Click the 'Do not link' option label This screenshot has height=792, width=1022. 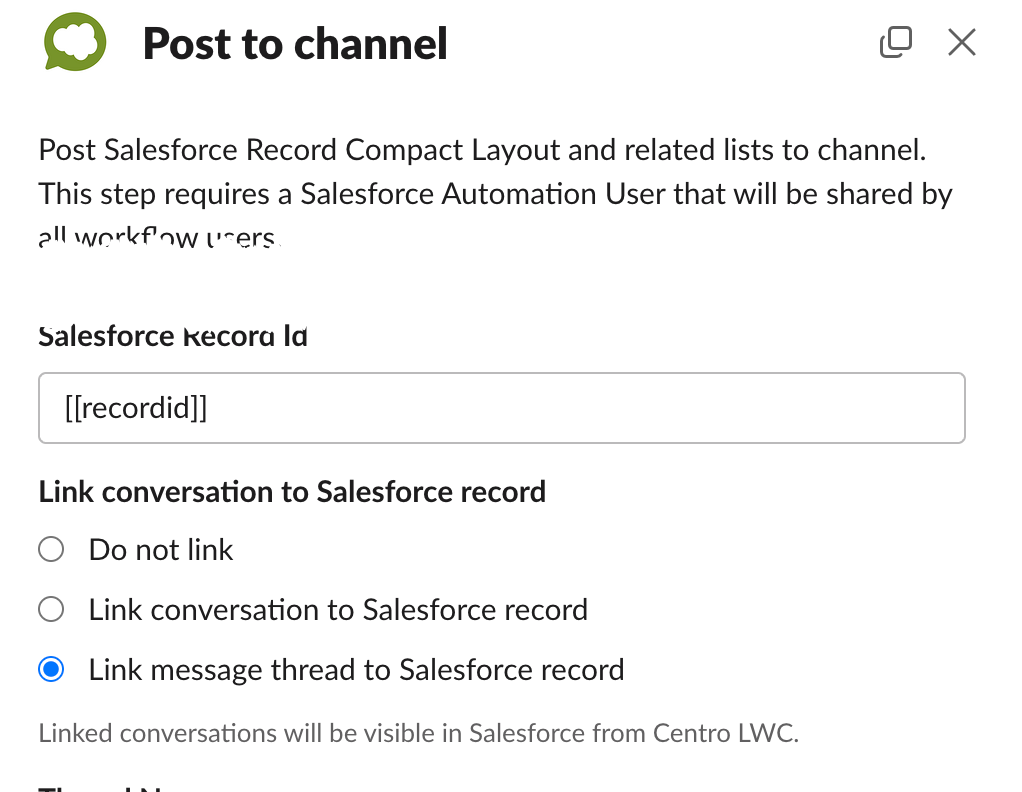(x=161, y=550)
